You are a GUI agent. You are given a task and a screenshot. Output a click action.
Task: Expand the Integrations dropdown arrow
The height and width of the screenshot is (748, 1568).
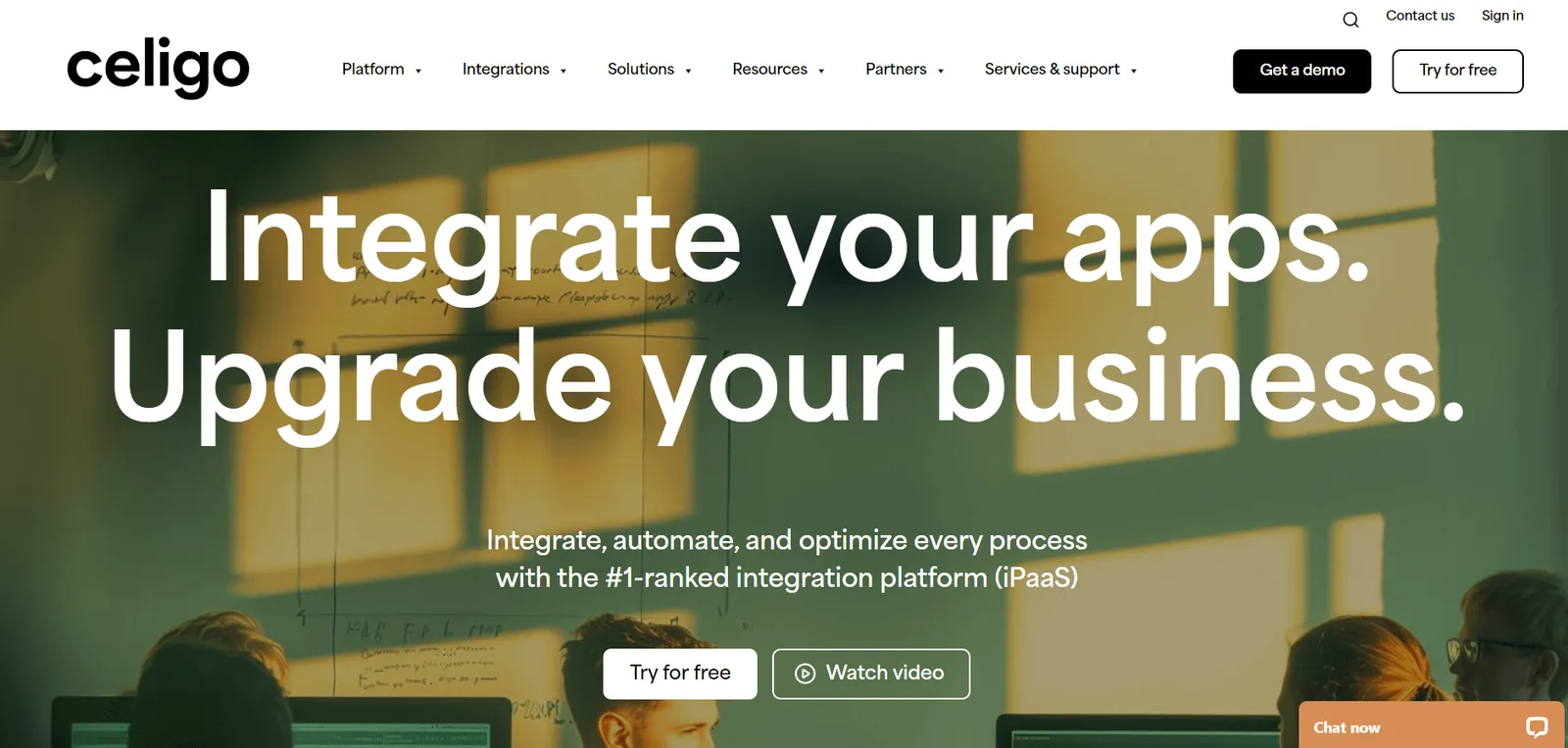(x=563, y=71)
